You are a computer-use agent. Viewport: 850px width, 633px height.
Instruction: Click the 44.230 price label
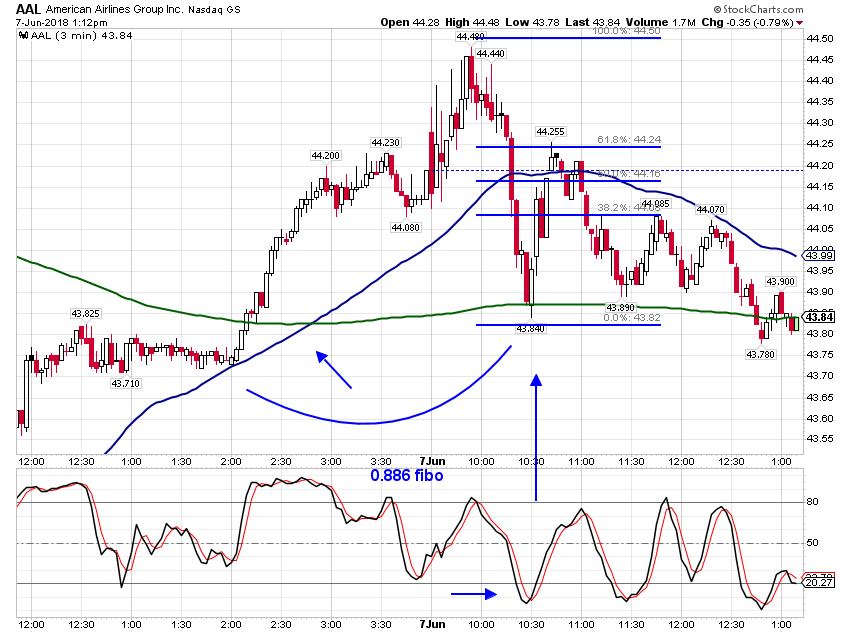click(385, 143)
